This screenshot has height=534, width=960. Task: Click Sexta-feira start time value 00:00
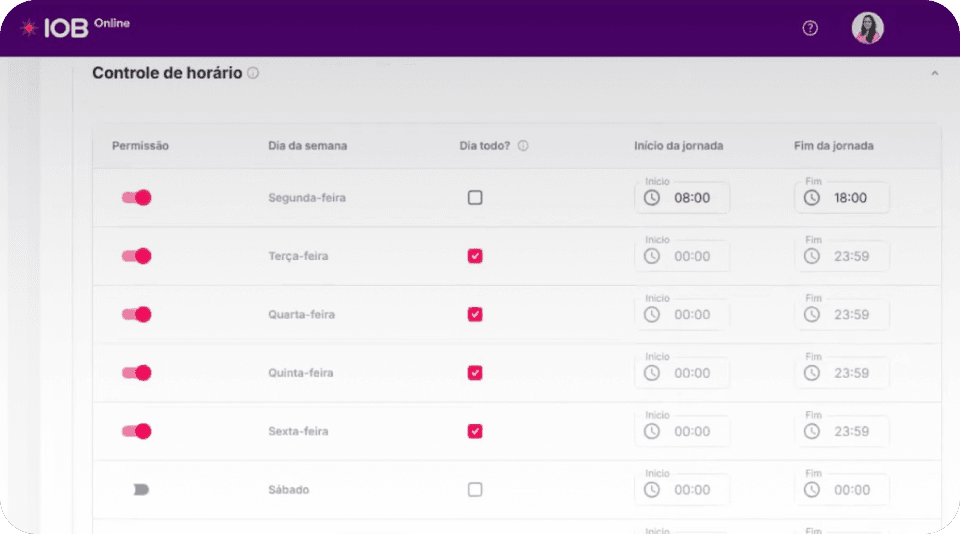[x=692, y=431]
